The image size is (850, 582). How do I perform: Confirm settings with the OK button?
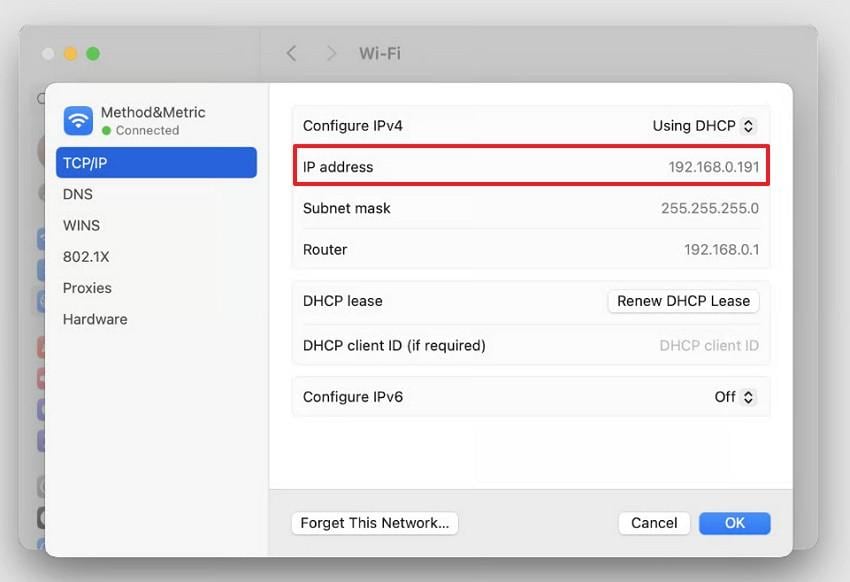(735, 523)
